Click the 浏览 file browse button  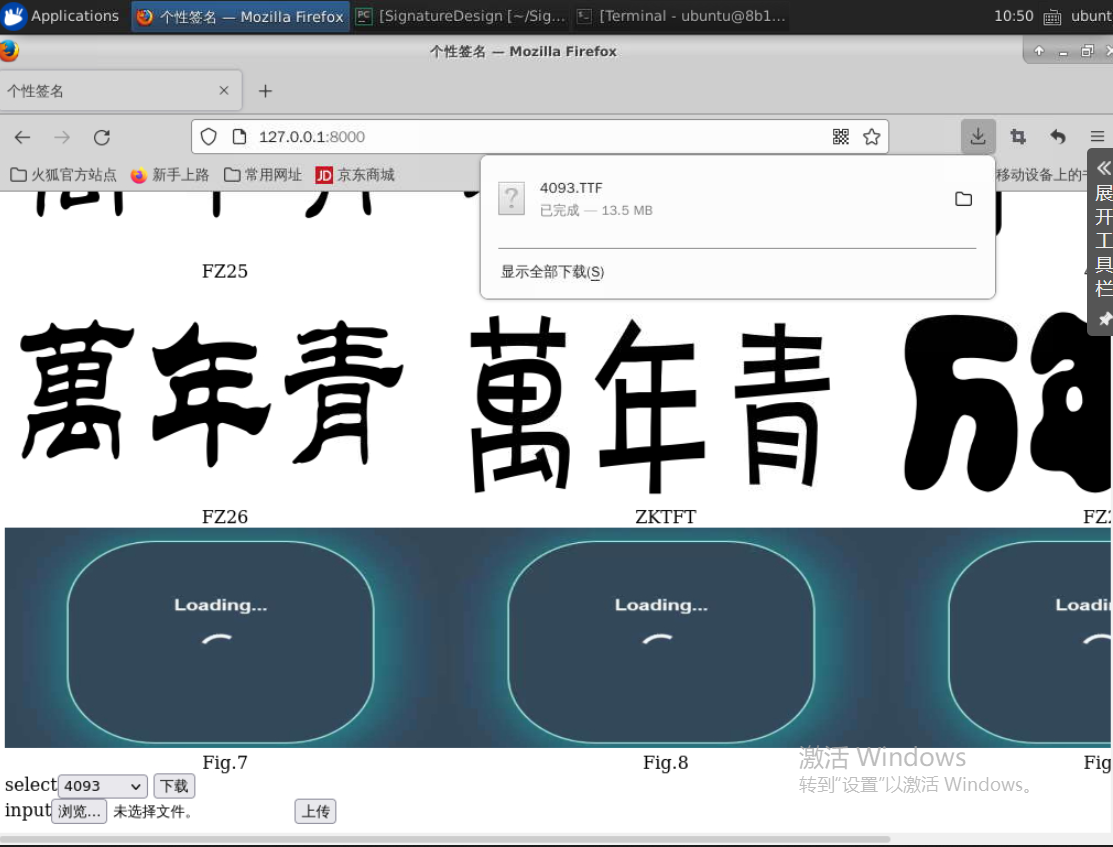coord(79,812)
